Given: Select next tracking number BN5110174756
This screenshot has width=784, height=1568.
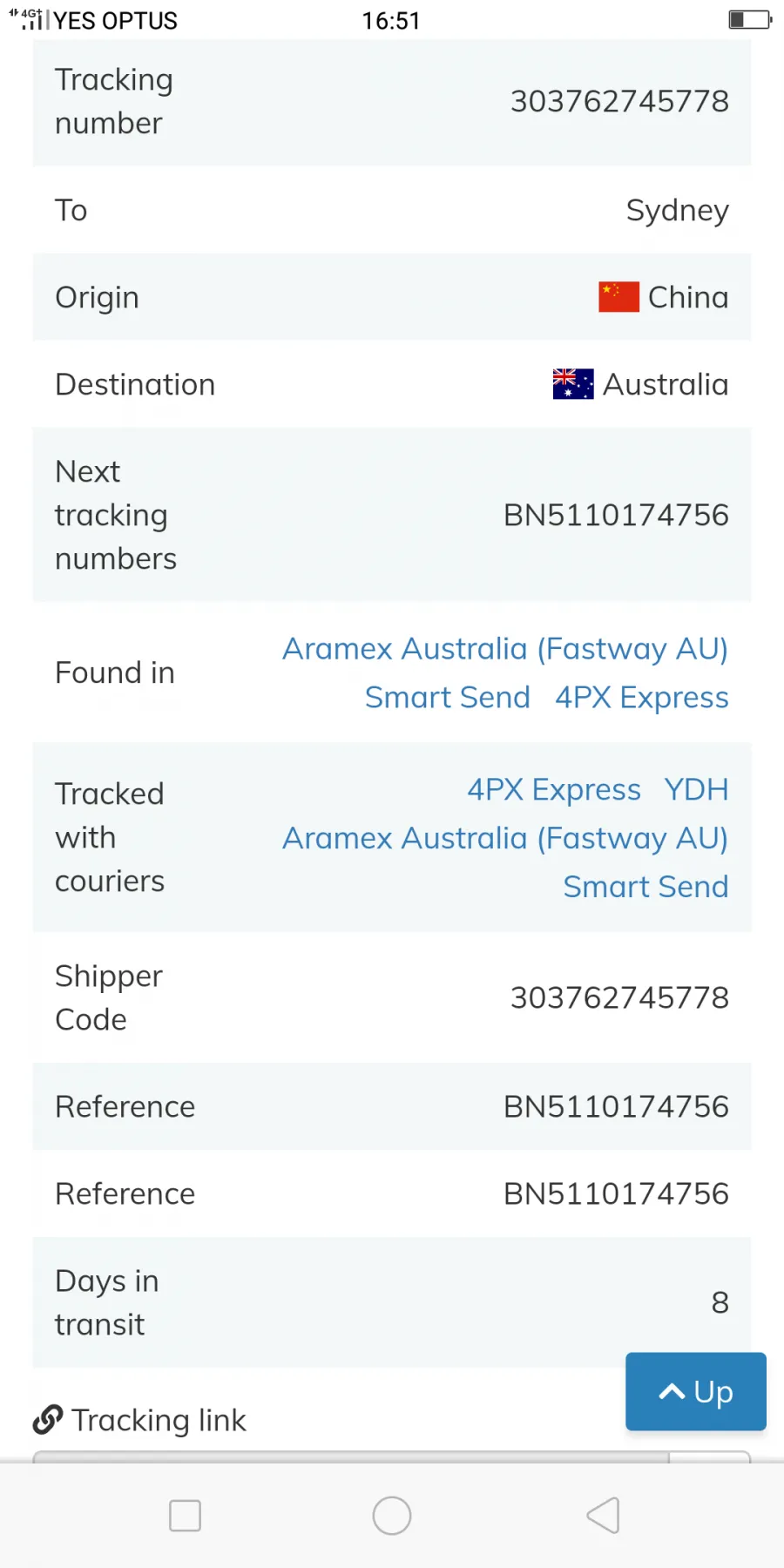Looking at the screenshot, I should (616, 515).
